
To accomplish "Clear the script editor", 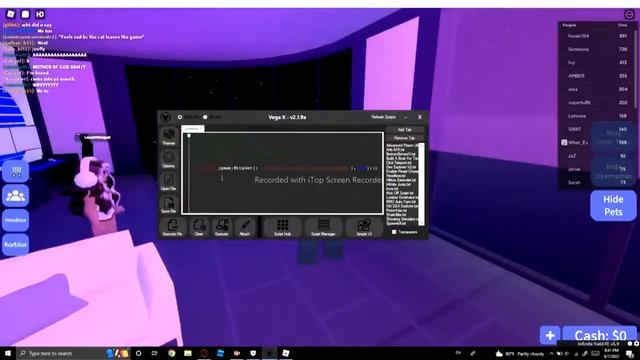I will [199, 227].
